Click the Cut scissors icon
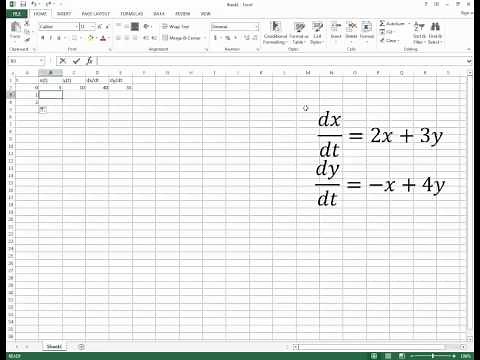Screen dimensions: 480x360 (27, 23)
